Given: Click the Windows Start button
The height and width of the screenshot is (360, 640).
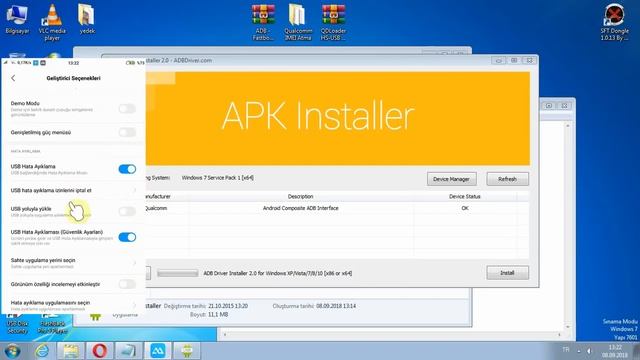Looking at the screenshot, I should 12,351.
